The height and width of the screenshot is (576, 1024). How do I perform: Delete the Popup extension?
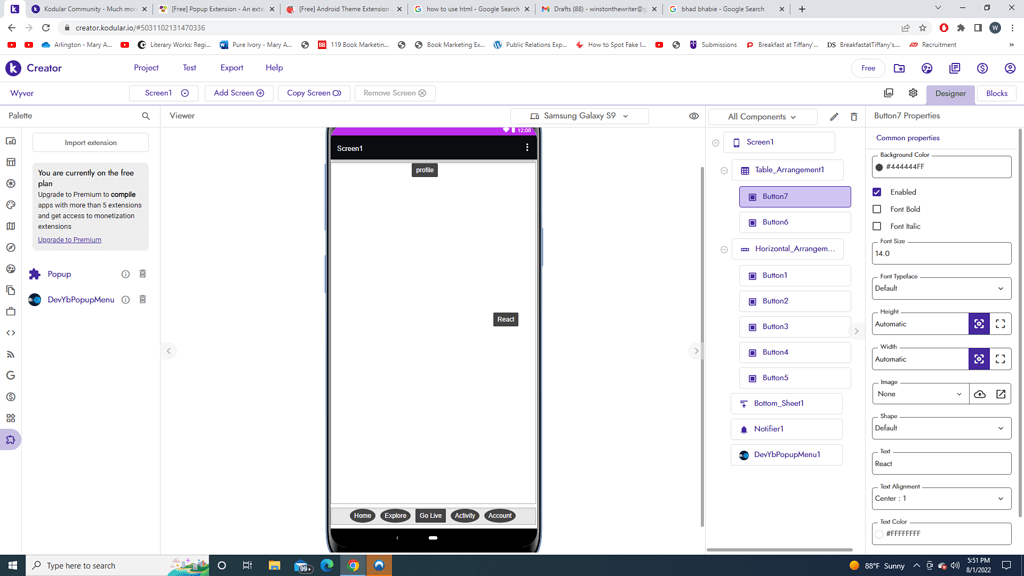coord(142,274)
